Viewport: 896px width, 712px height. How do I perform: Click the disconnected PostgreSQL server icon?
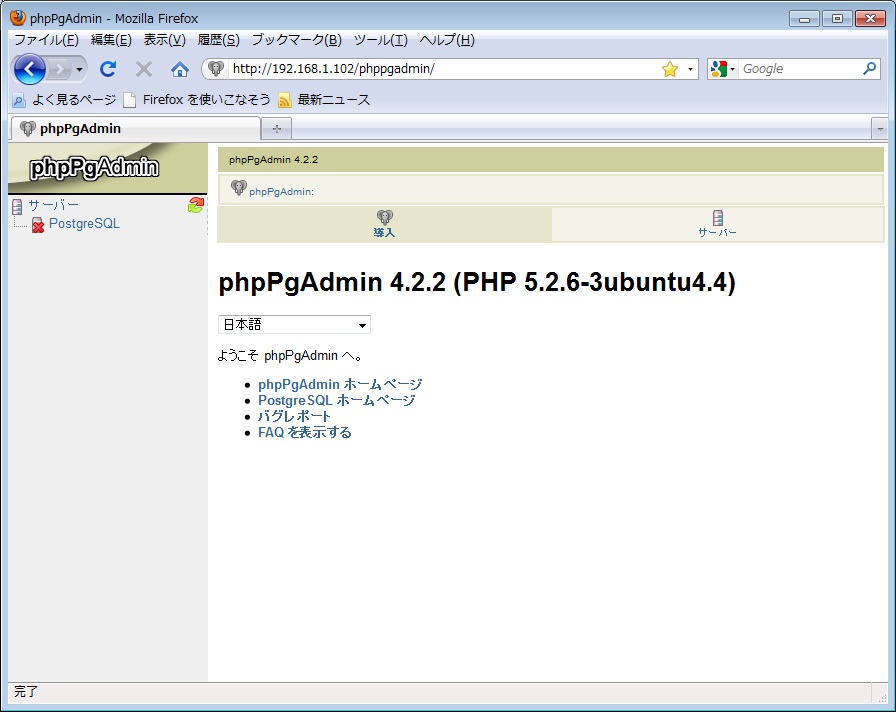[x=38, y=225]
